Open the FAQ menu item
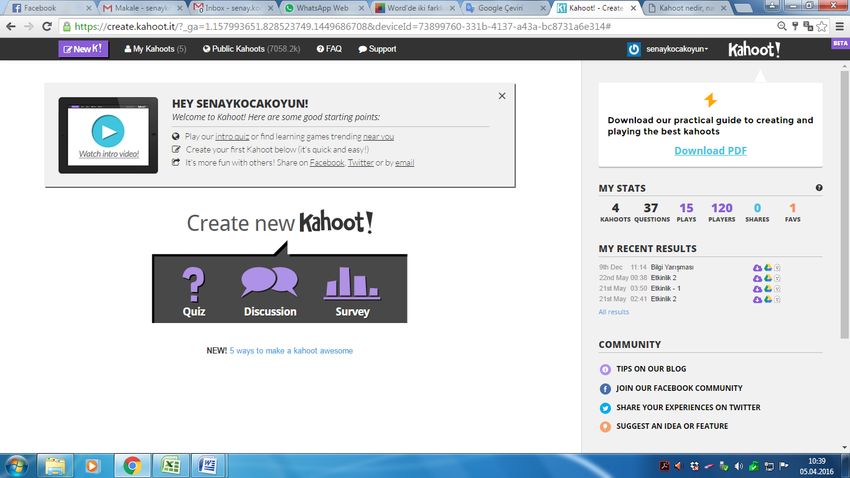 pos(329,49)
